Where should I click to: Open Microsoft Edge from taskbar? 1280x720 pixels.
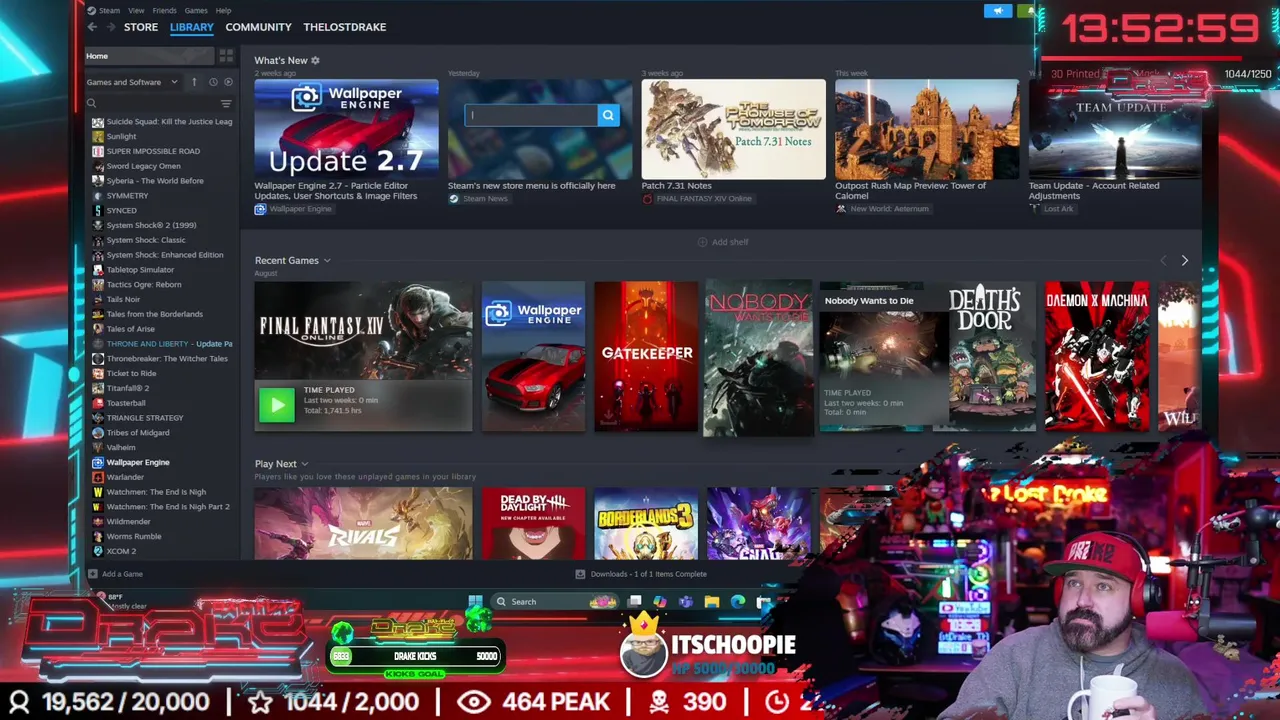pos(738,602)
